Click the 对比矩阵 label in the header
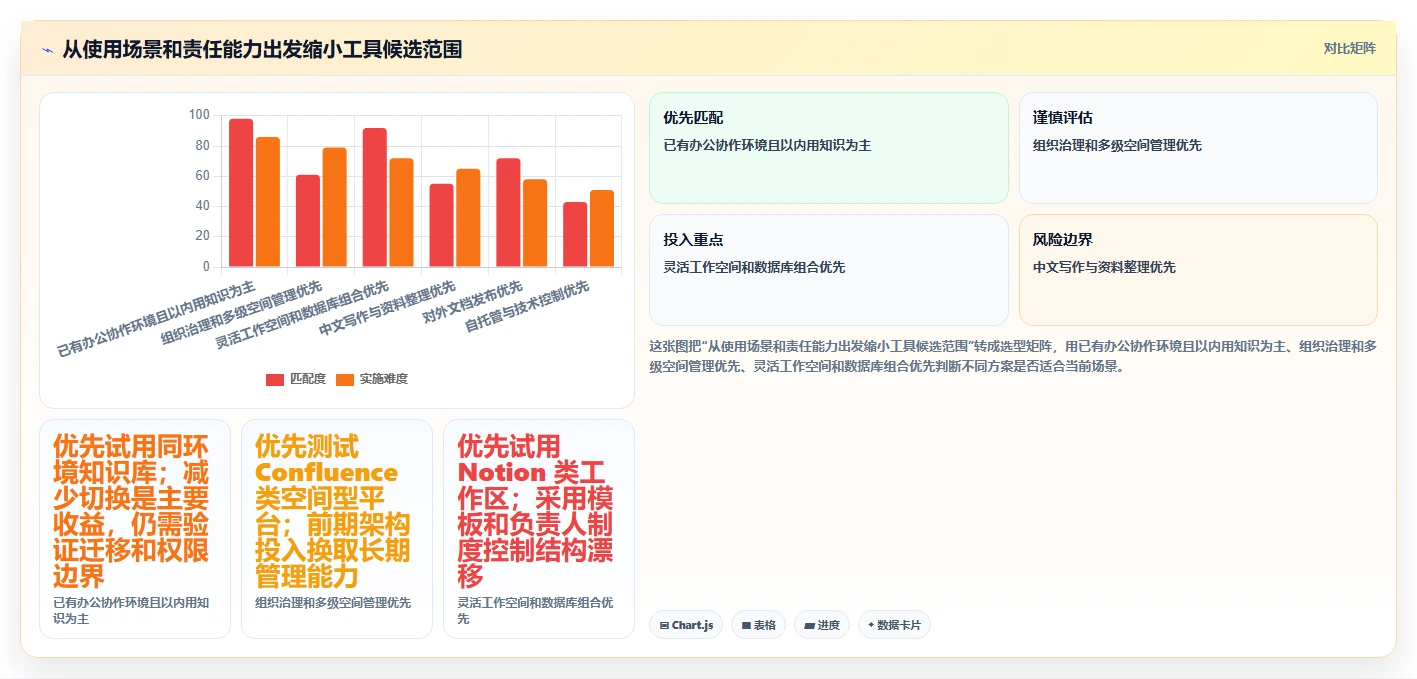Image resolution: width=1417 pixels, height=679 pixels. (x=1349, y=48)
